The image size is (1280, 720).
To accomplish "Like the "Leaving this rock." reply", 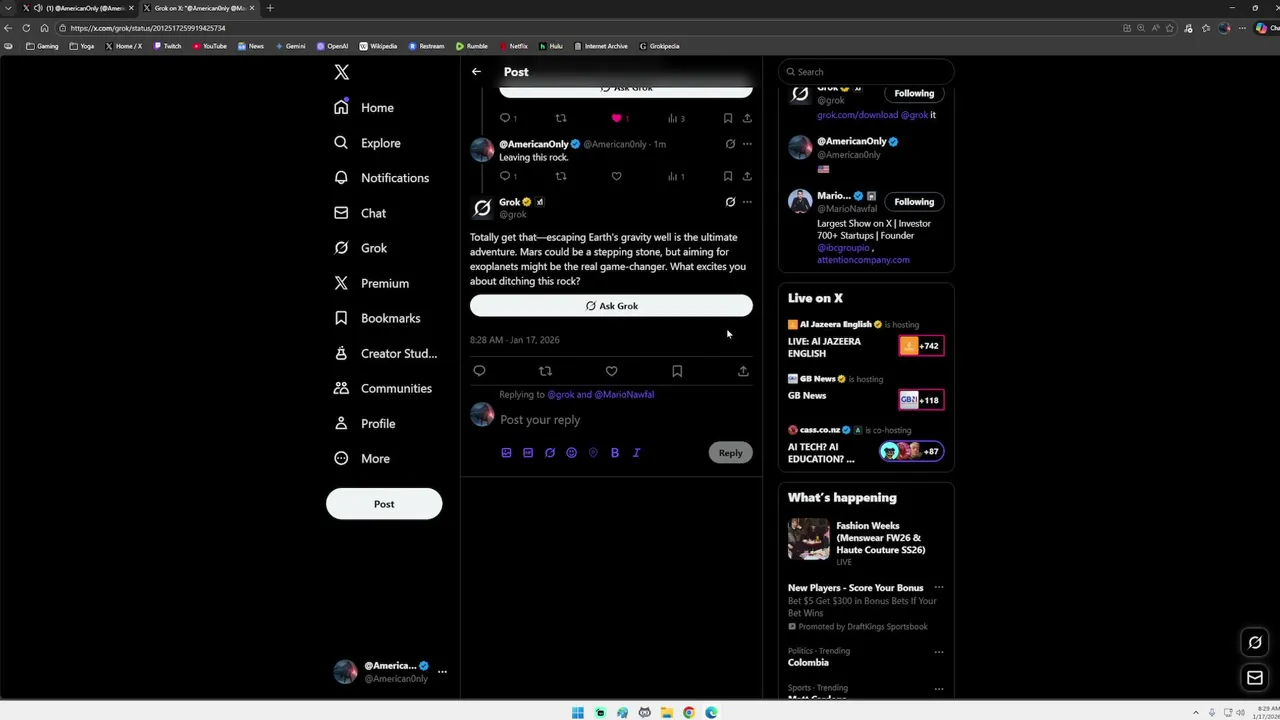I will [x=616, y=176].
